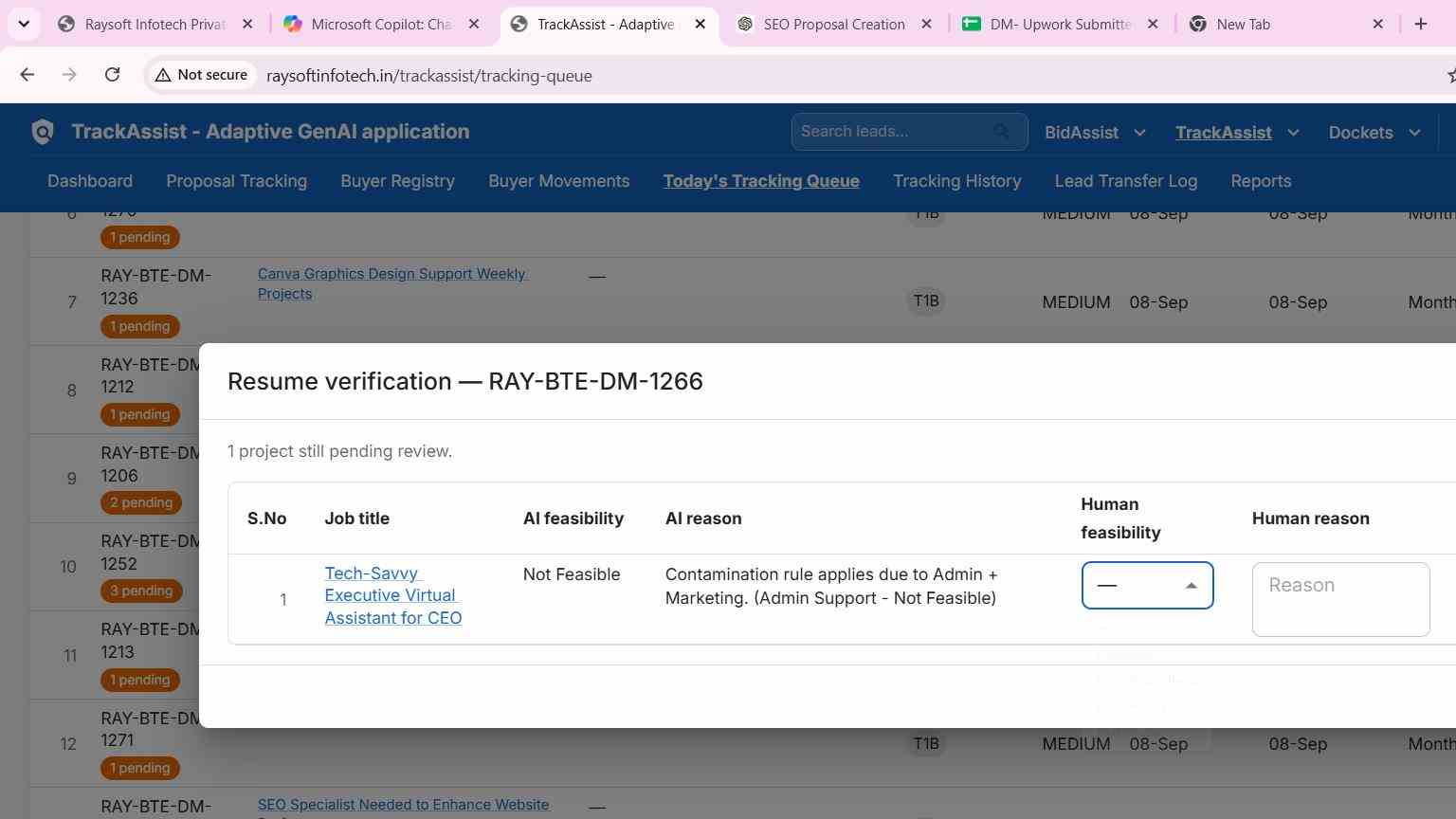
Task: Expand the BidAssist dropdown menu
Action: click(1095, 133)
